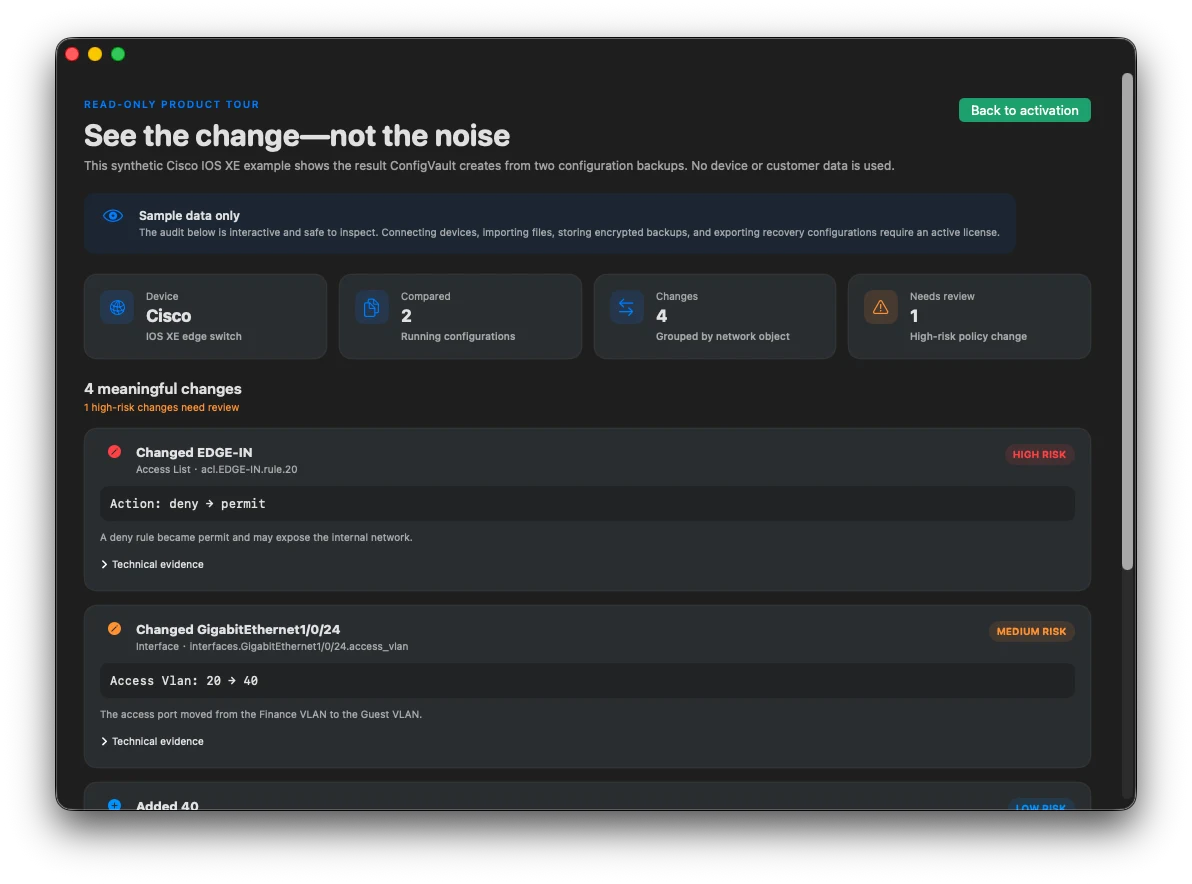Screen dimensions: 1192x884
Task: Click the 'Added 40' heading
Action: [x=167, y=805]
